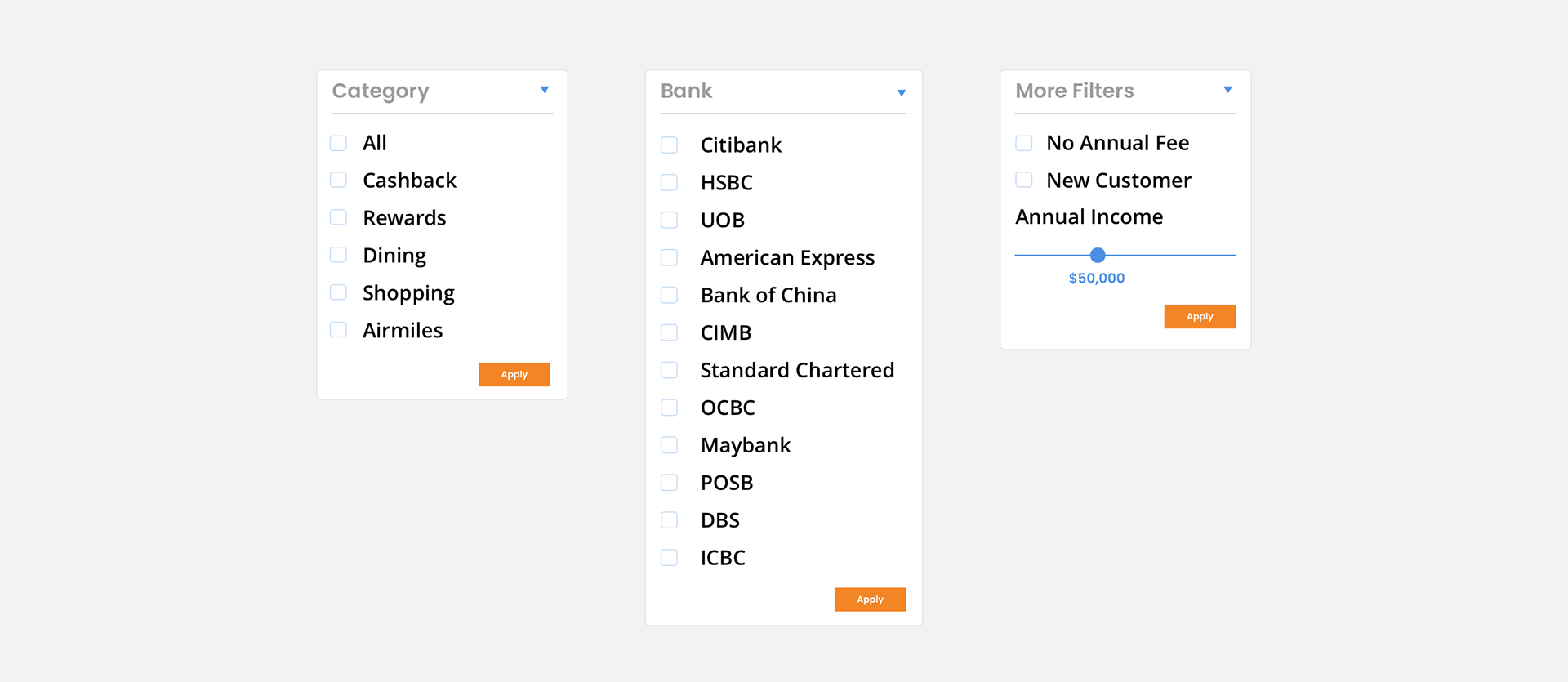Click the Standard Chartered label text
The image size is (1568, 682).
[797, 370]
